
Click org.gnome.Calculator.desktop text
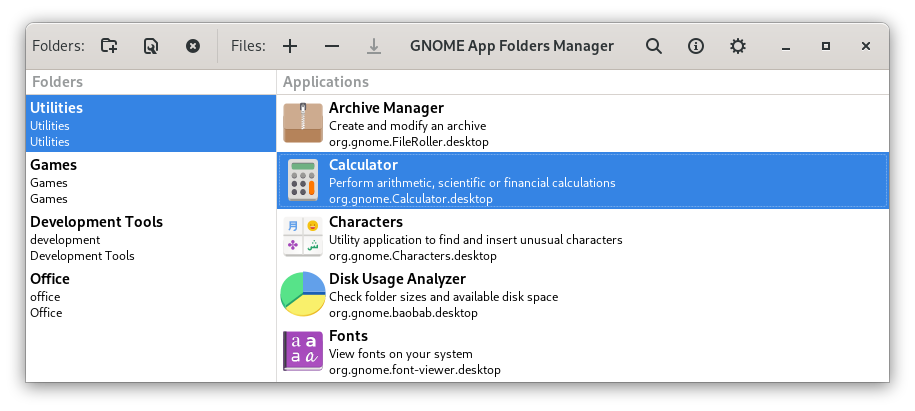click(x=411, y=199)
